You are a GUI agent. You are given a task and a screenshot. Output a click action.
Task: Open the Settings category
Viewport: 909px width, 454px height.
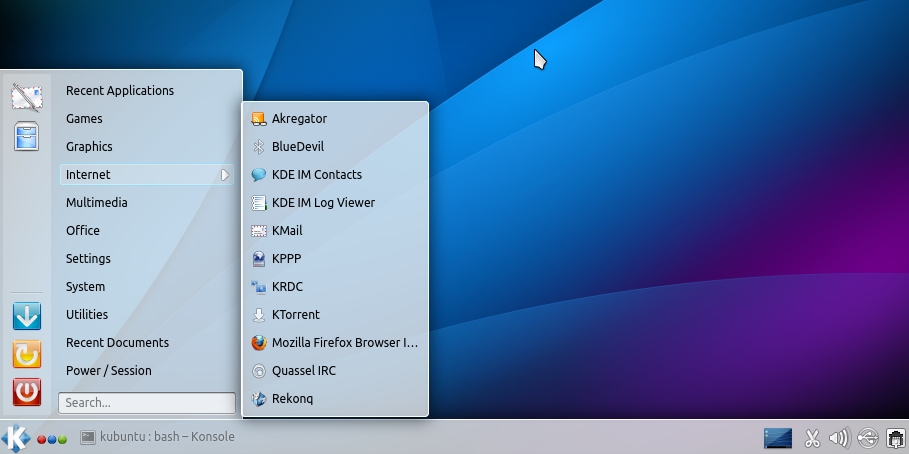click(x=147, y=259)
